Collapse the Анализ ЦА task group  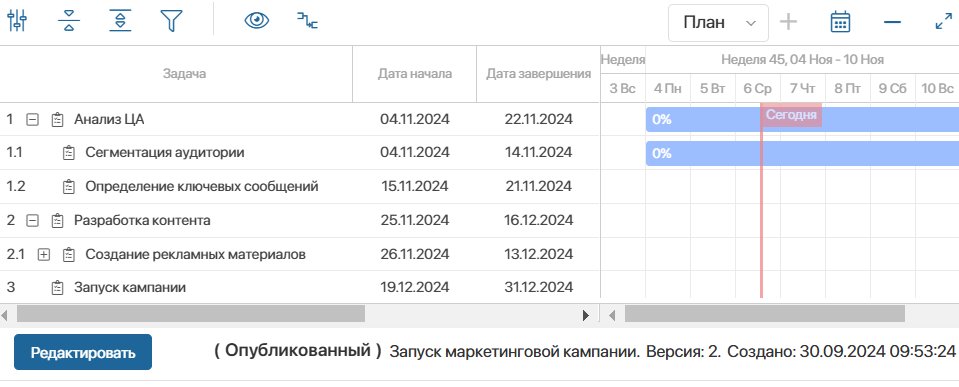(x=33, y=120)
